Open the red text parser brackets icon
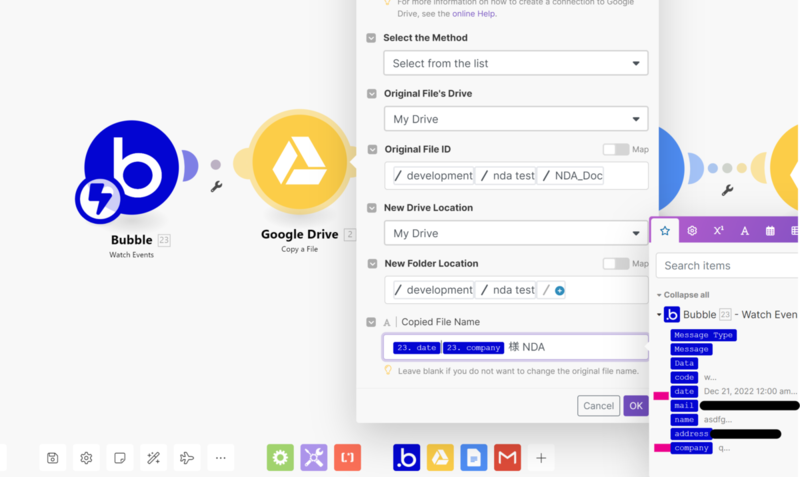The height and width of the screenshot is (477, 800). [347, 457]
